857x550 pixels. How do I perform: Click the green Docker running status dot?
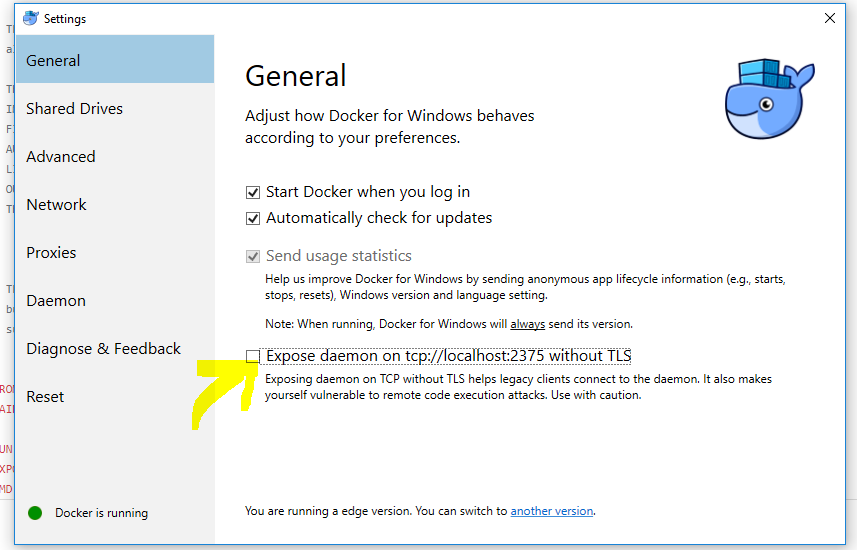[x=35, y=513]
